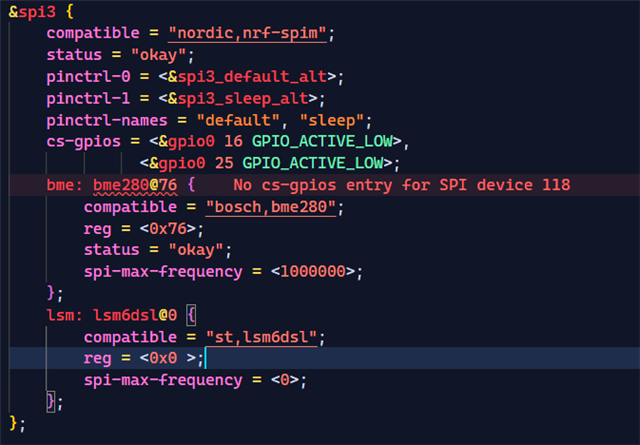Click the "nordic,nrf-spim" compatible string link
Image resolution: width=640 pixels, height=445 pixels.
247,33
